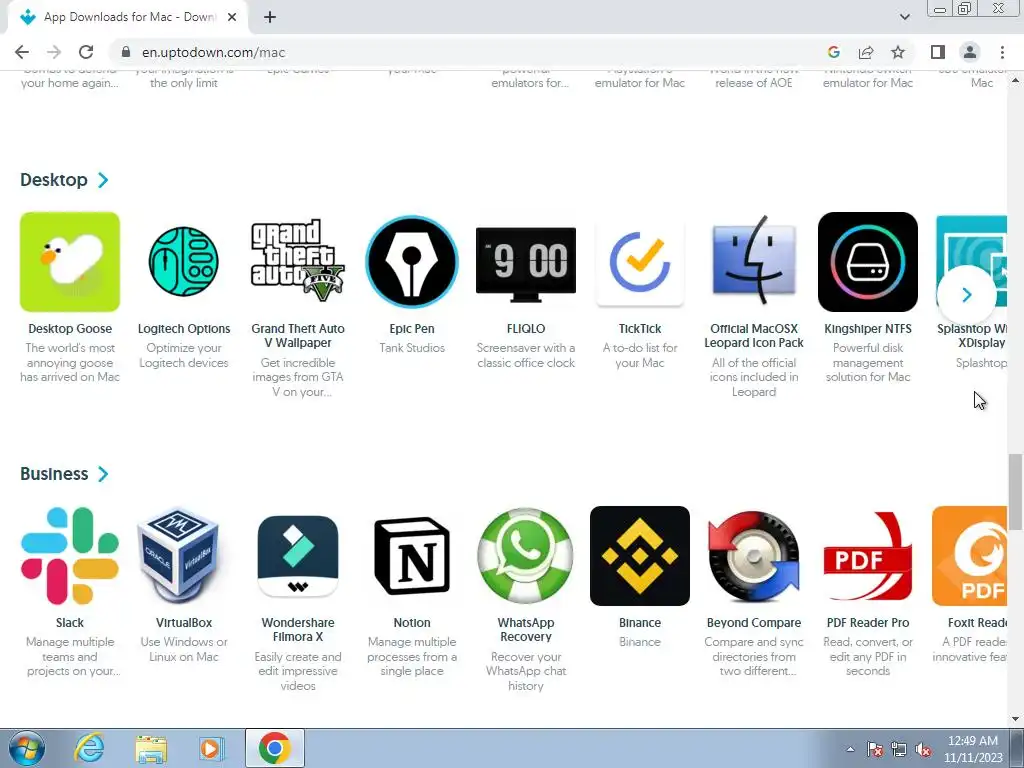The image size is (1024, 768).
Task: Open Chrome's three-dot menu
Action: click(1002, 52)
